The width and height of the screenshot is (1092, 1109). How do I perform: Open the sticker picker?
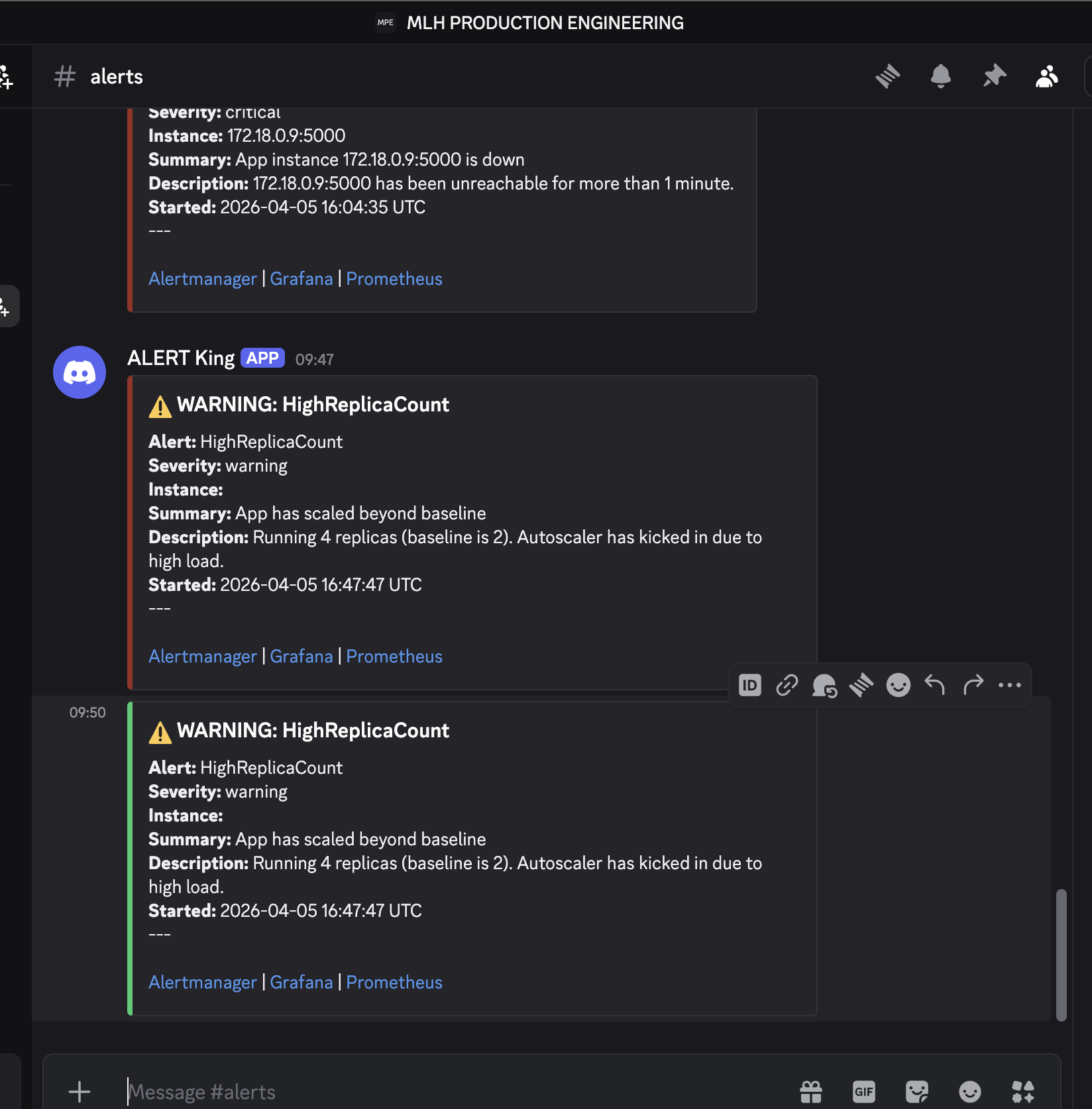pyautogui.click(x=917, y=1092)
